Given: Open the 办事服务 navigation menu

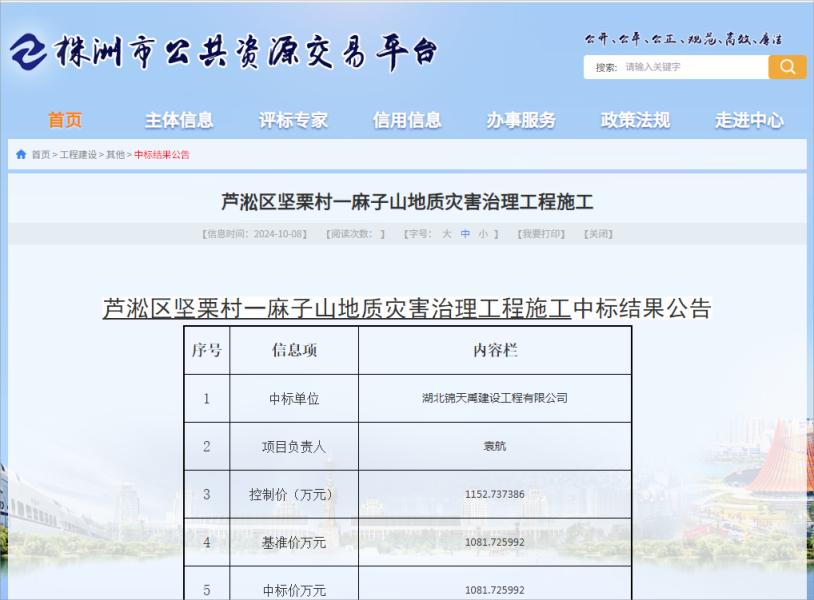Looking at the screenshot, I should point(518,119).
